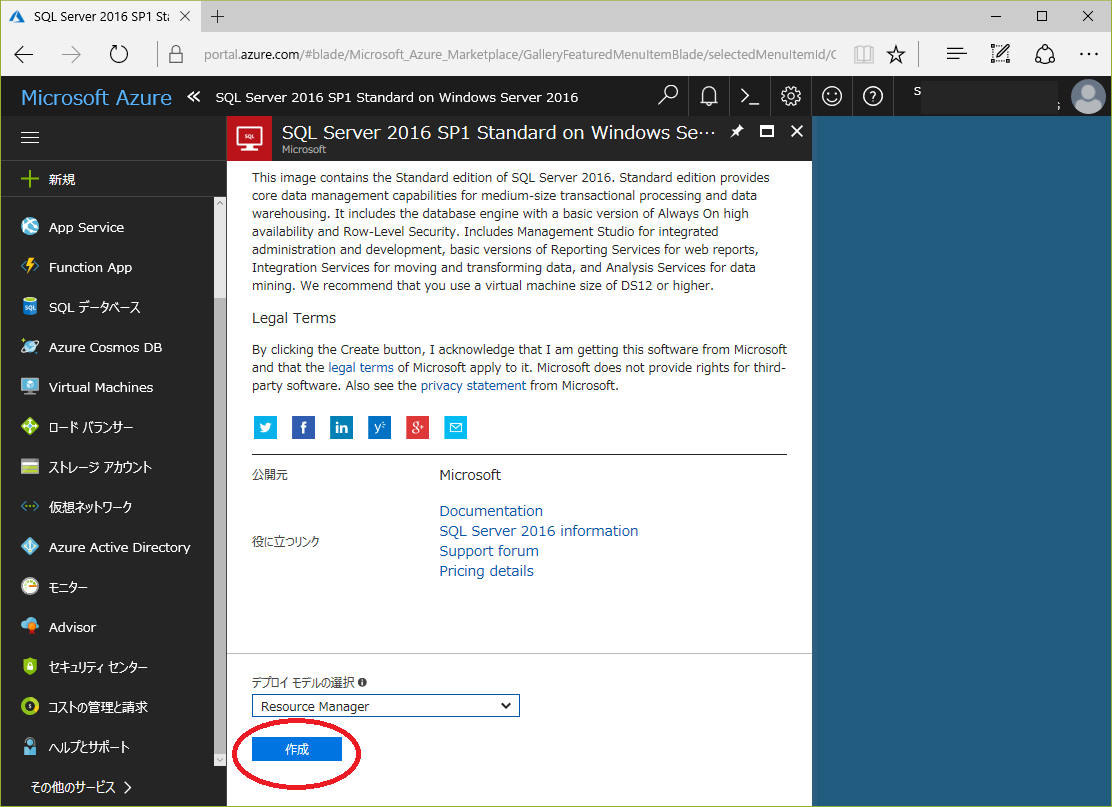Viewport: 1112px width, 807px height.
Task: Click the Function App lightning icon
Action: click(x=30, y=266)
